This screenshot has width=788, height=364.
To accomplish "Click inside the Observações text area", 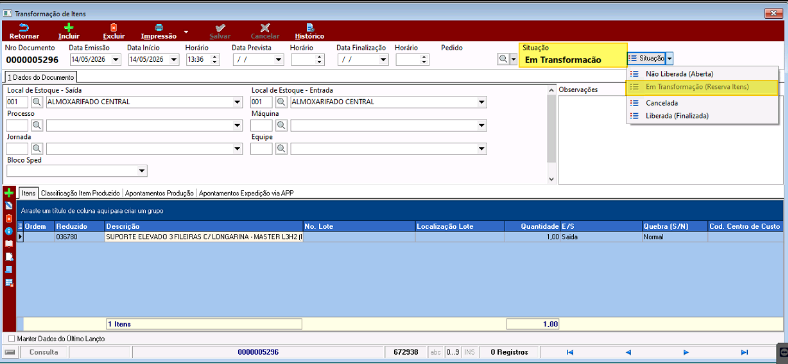I will (670, 140).
